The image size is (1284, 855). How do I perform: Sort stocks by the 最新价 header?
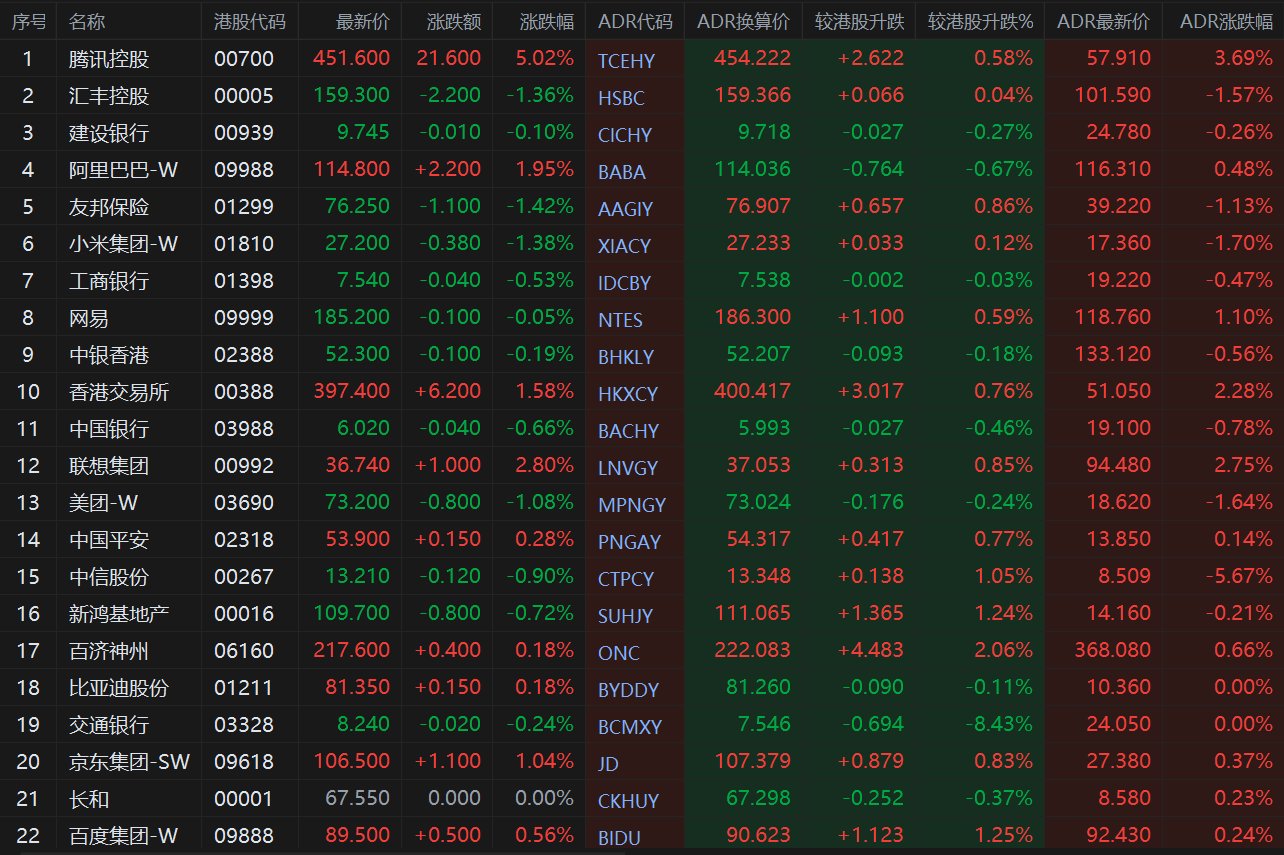click(363, 21)
